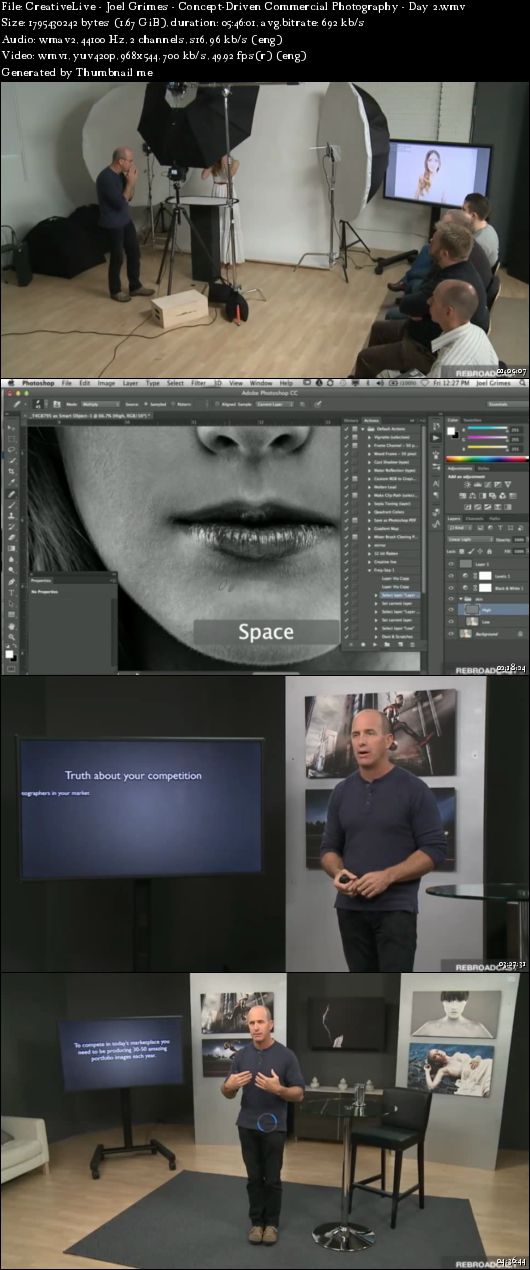This screenshot has width=530, height=1270.
Task: Toggle the Vignette (selection) action checkmark
Action: tap(346, 437)
